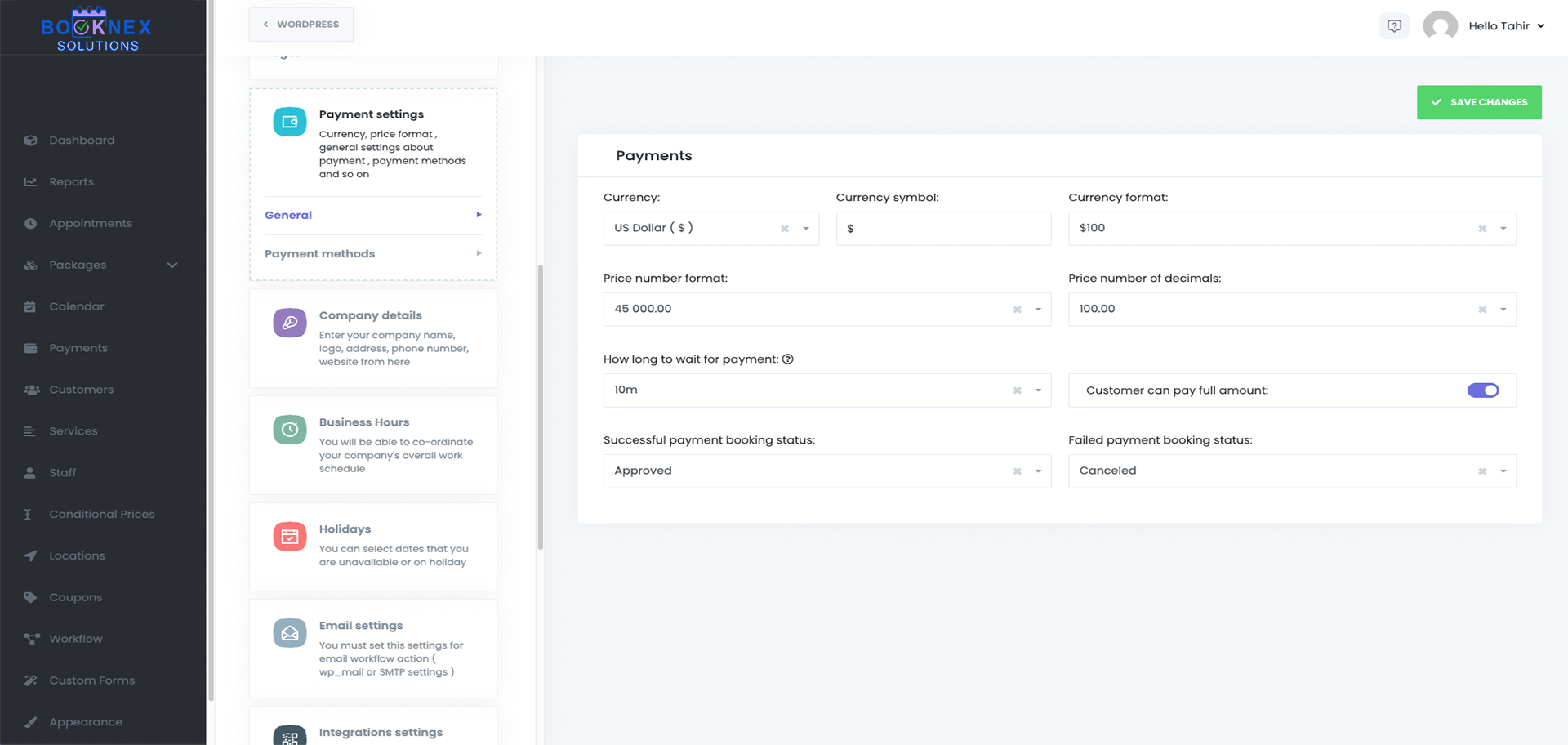
Task: Disable the Customer can pay full amount toggle
Action: (x=1483, y=390)
